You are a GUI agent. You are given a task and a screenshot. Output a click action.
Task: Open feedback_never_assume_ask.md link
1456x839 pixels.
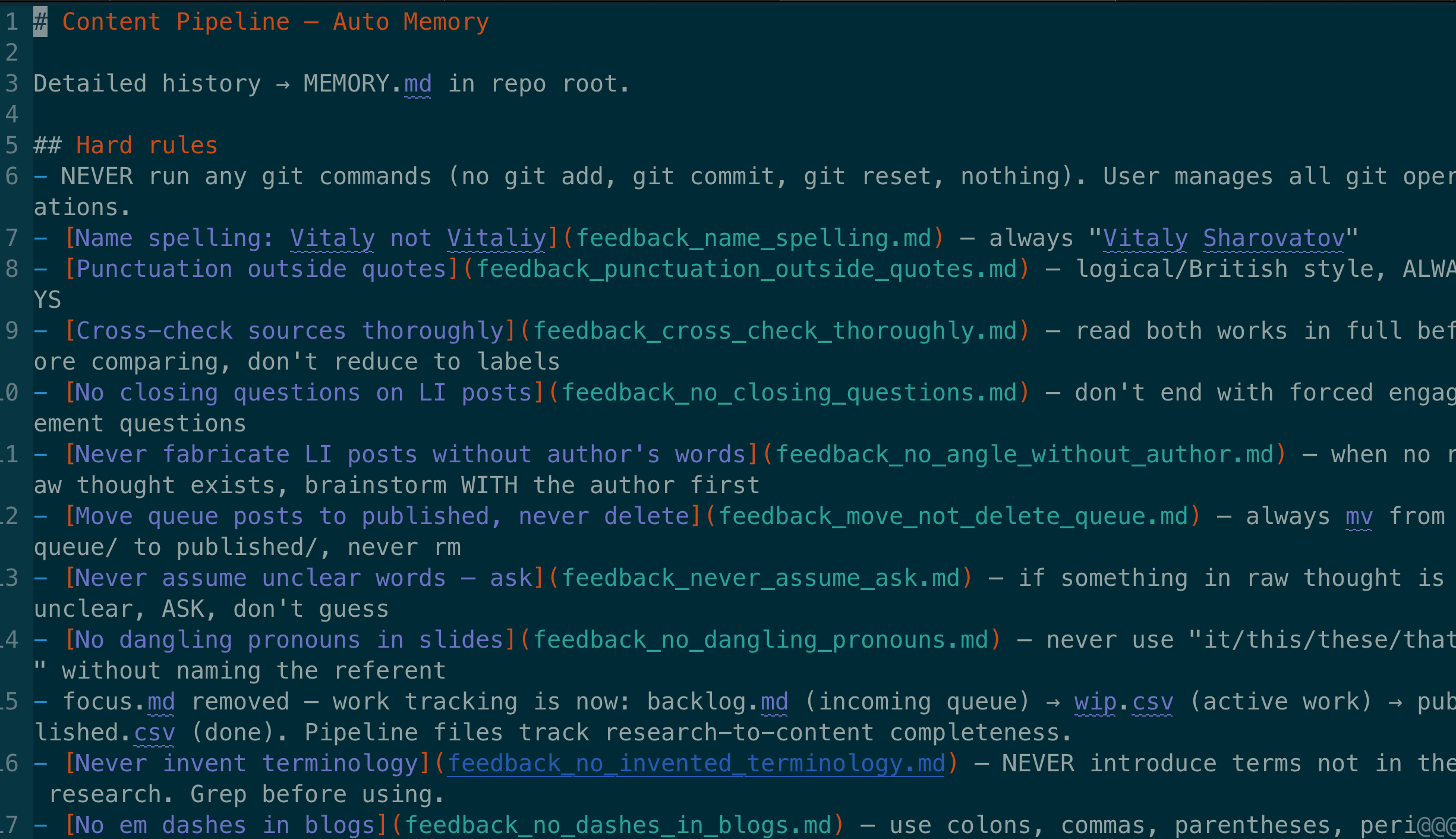click(761, 578)
